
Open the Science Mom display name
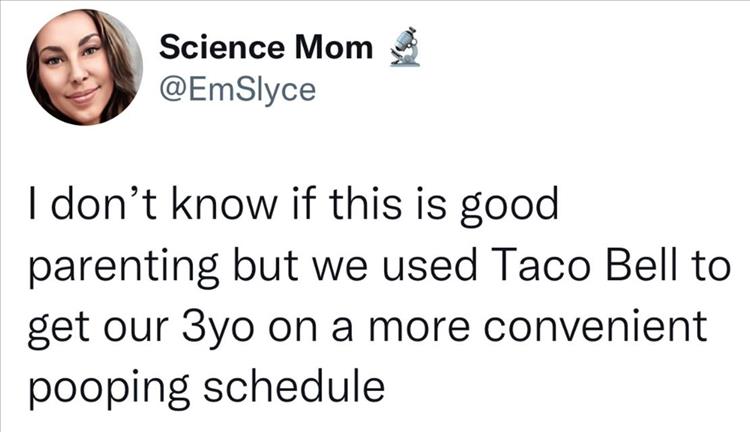point(265,48)
